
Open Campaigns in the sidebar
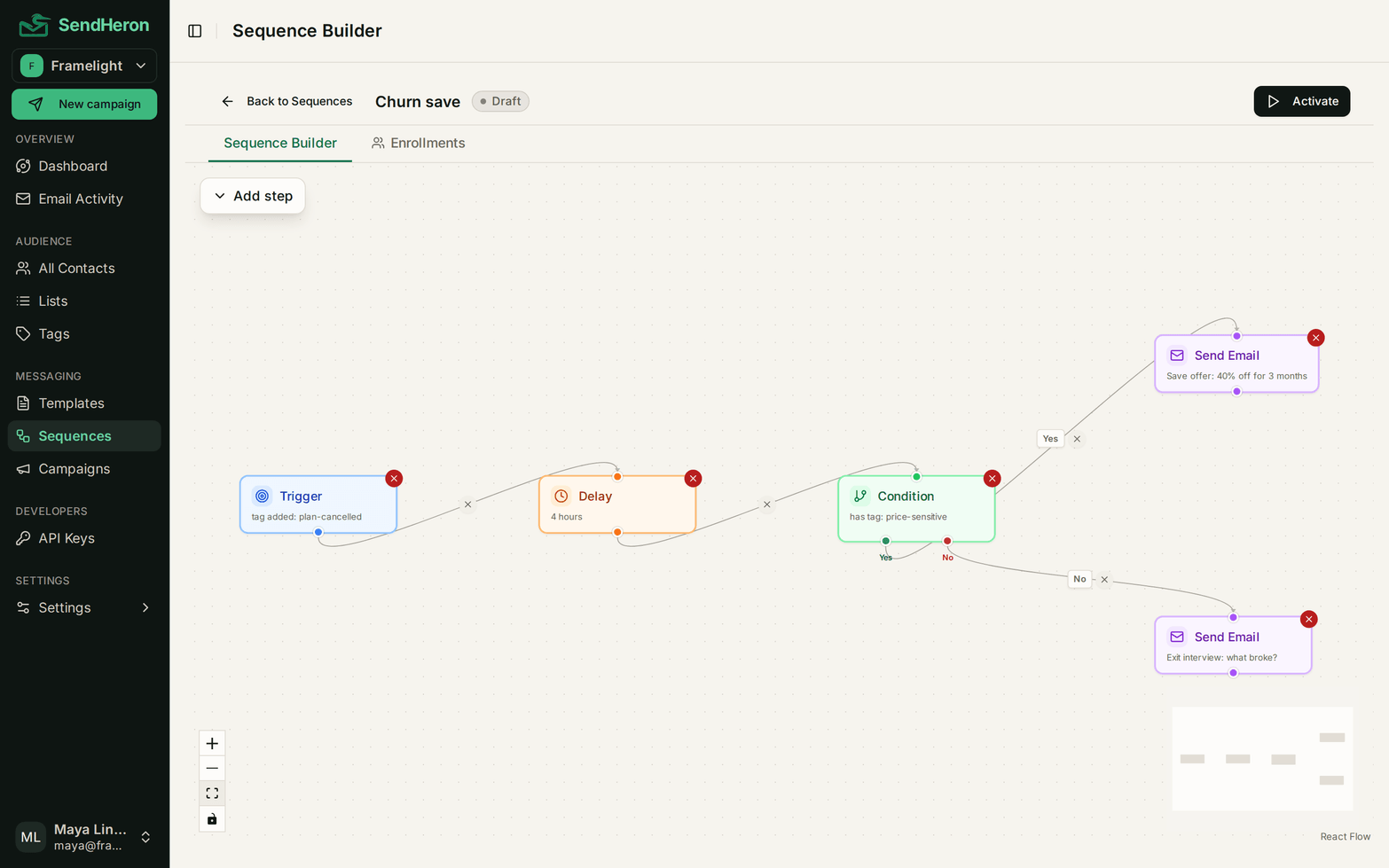click(x=84, y=468)
